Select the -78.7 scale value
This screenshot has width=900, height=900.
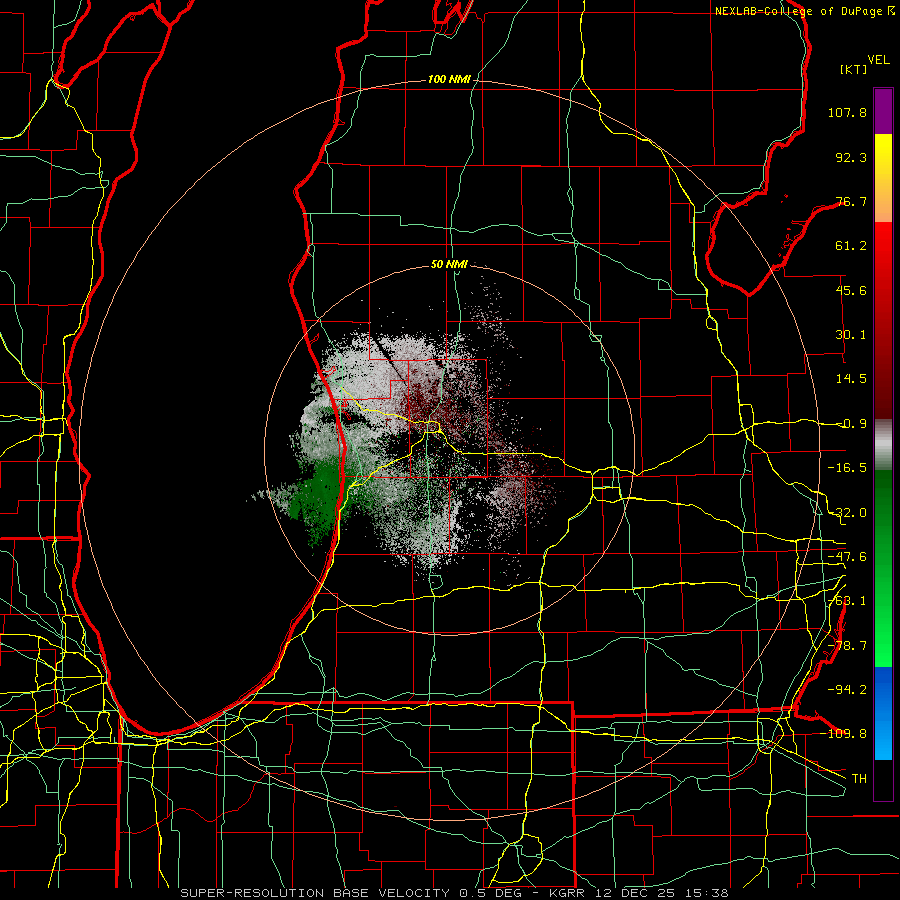[x=847, y=646]
